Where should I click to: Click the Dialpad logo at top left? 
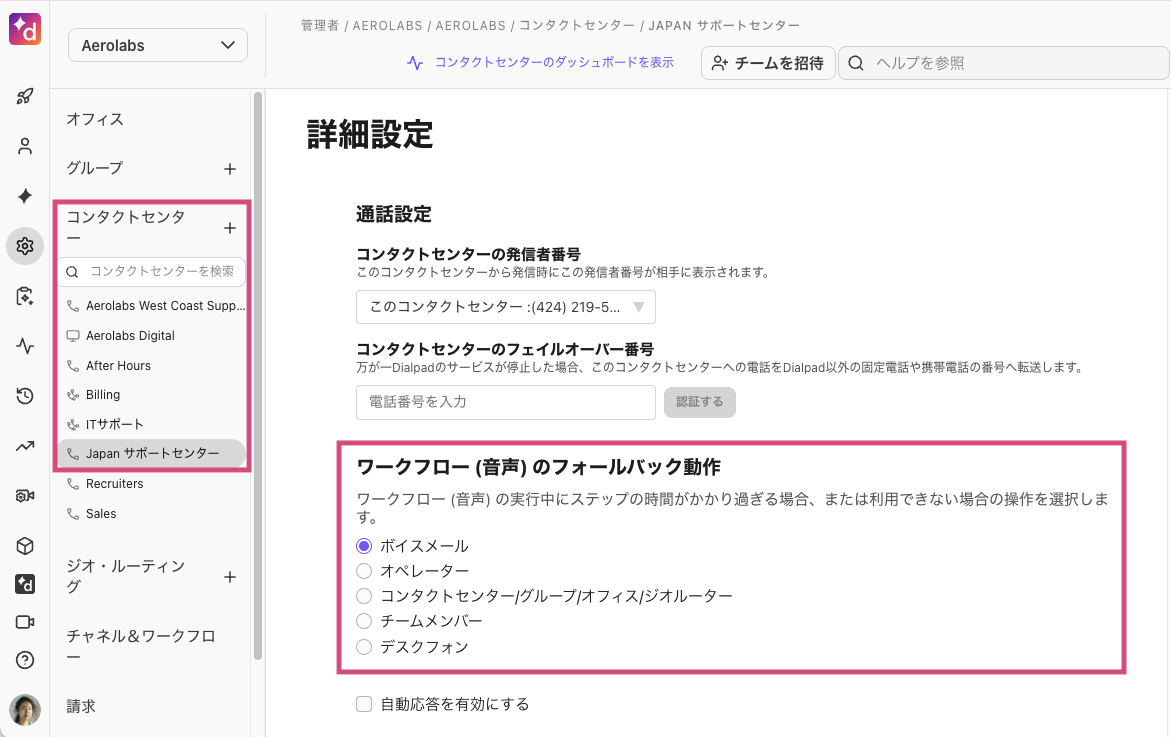pos(24,31)
